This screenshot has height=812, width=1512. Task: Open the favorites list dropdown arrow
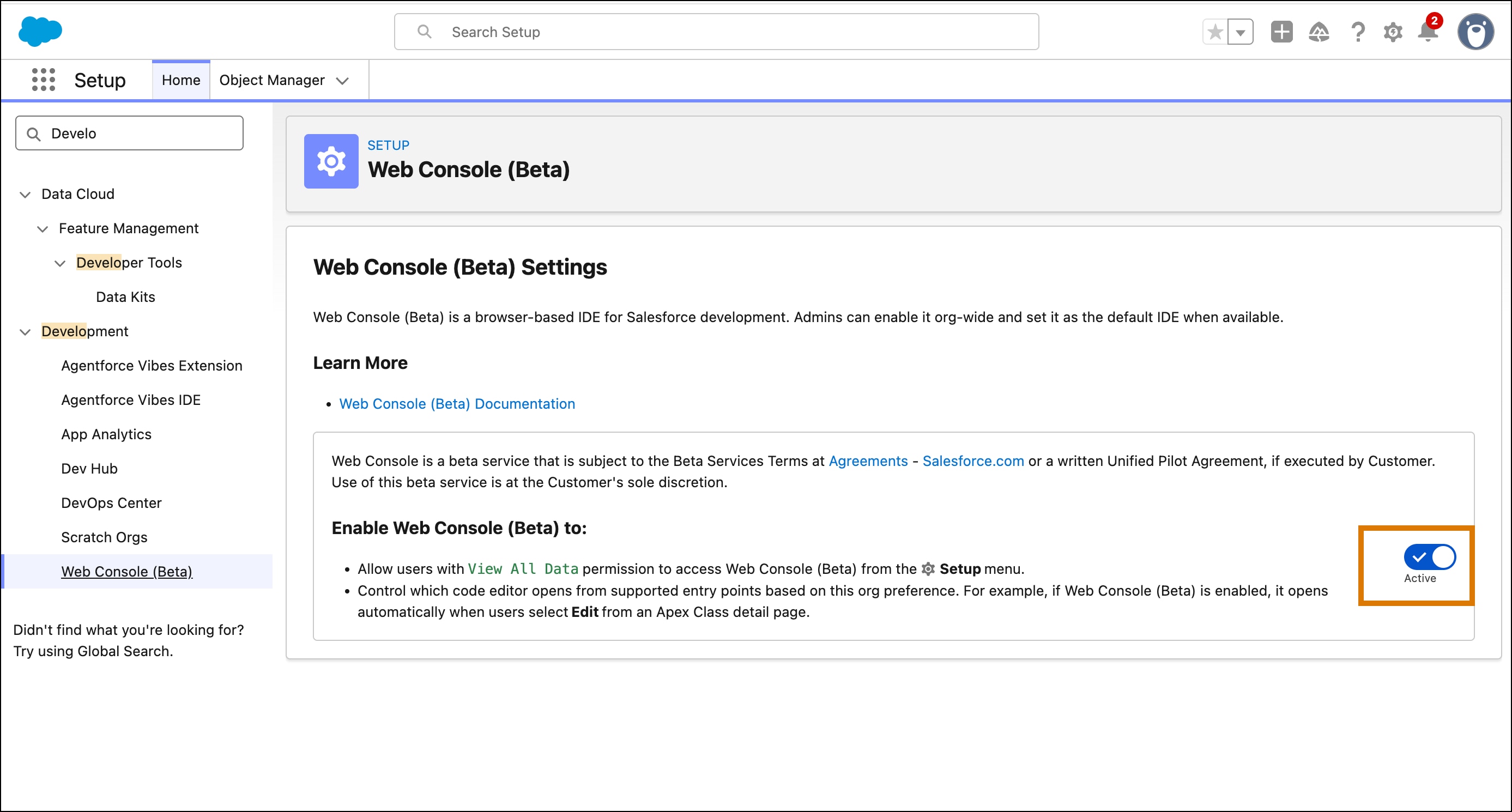[x=1241, y=32]
